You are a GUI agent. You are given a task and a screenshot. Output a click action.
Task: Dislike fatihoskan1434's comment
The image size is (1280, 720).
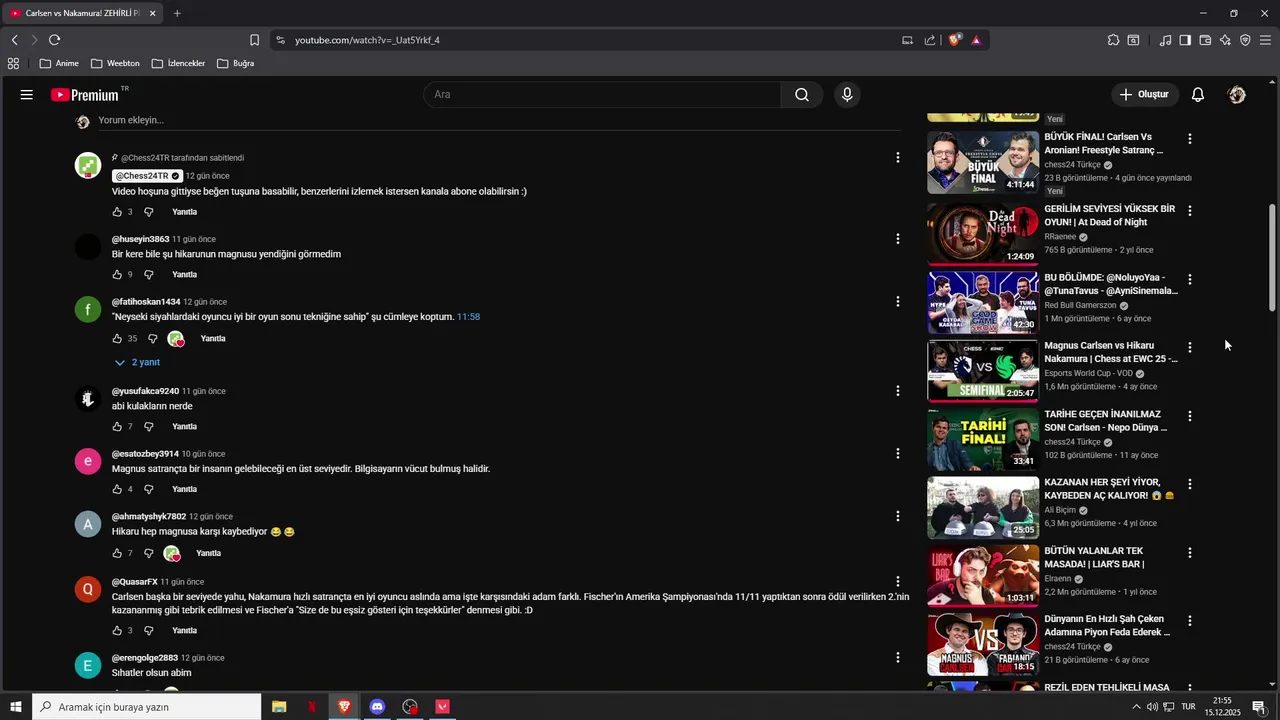[x=153, y=339]
